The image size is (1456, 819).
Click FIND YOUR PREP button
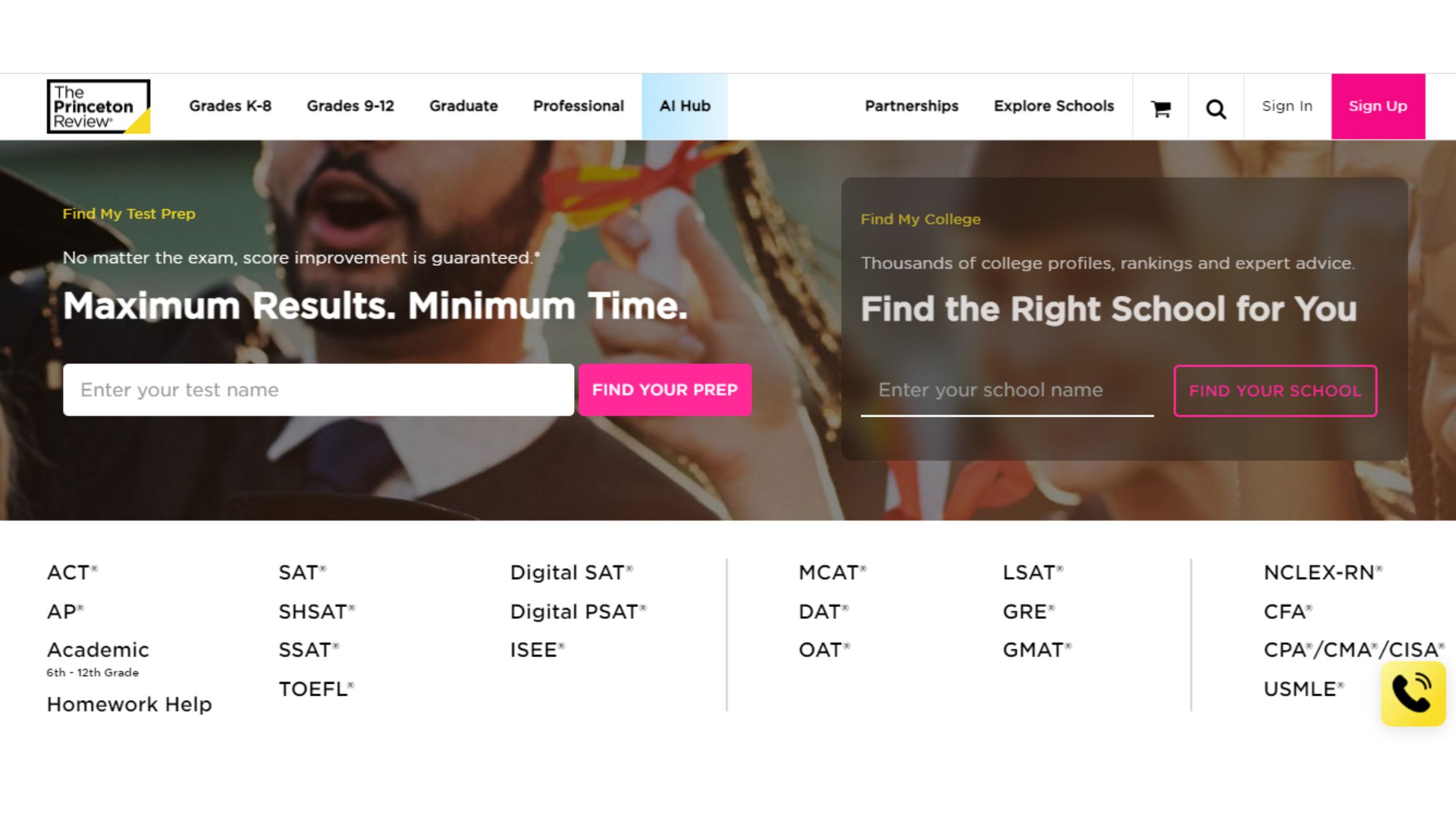(x=664, y=390)
